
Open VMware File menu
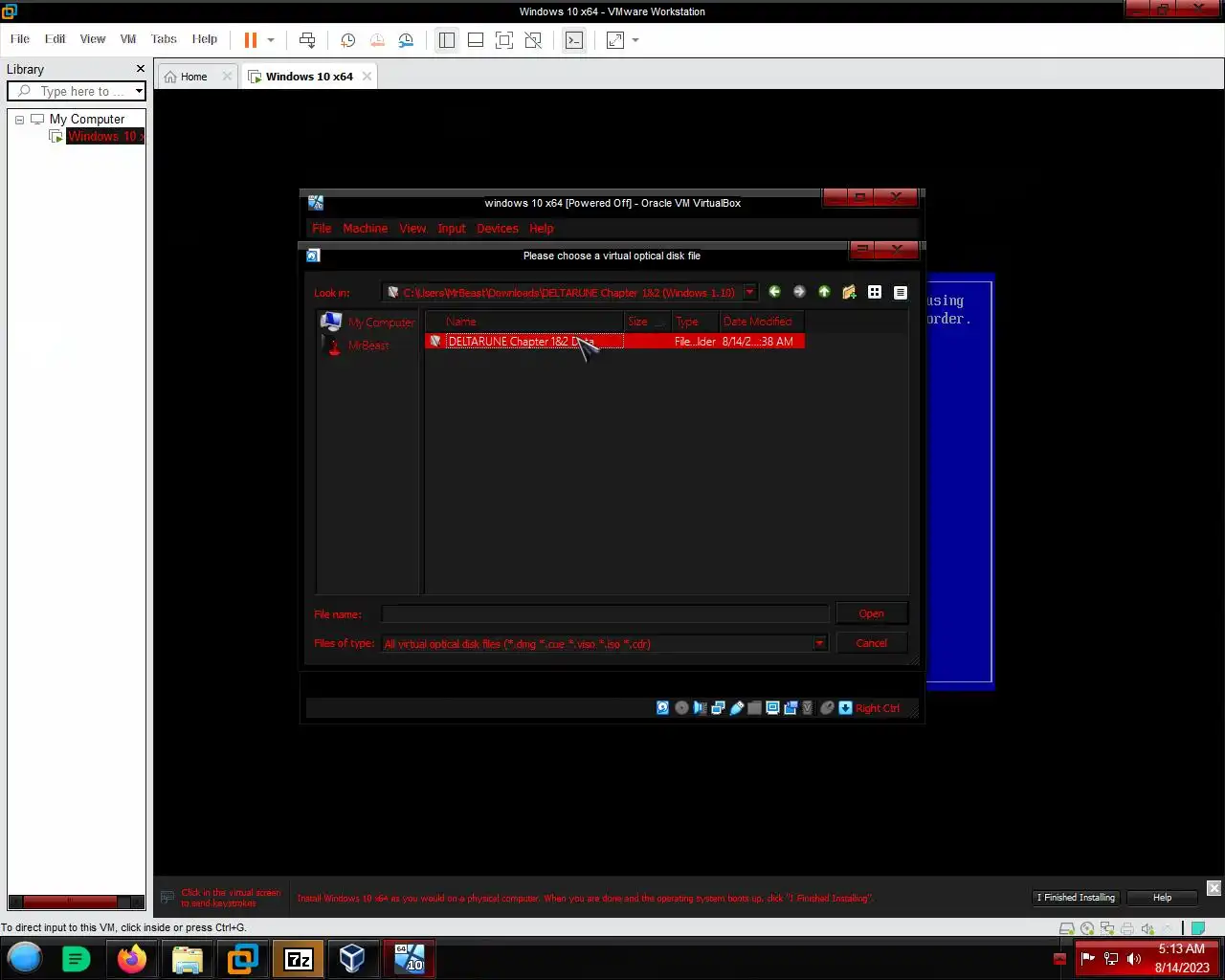click(20, 39)
